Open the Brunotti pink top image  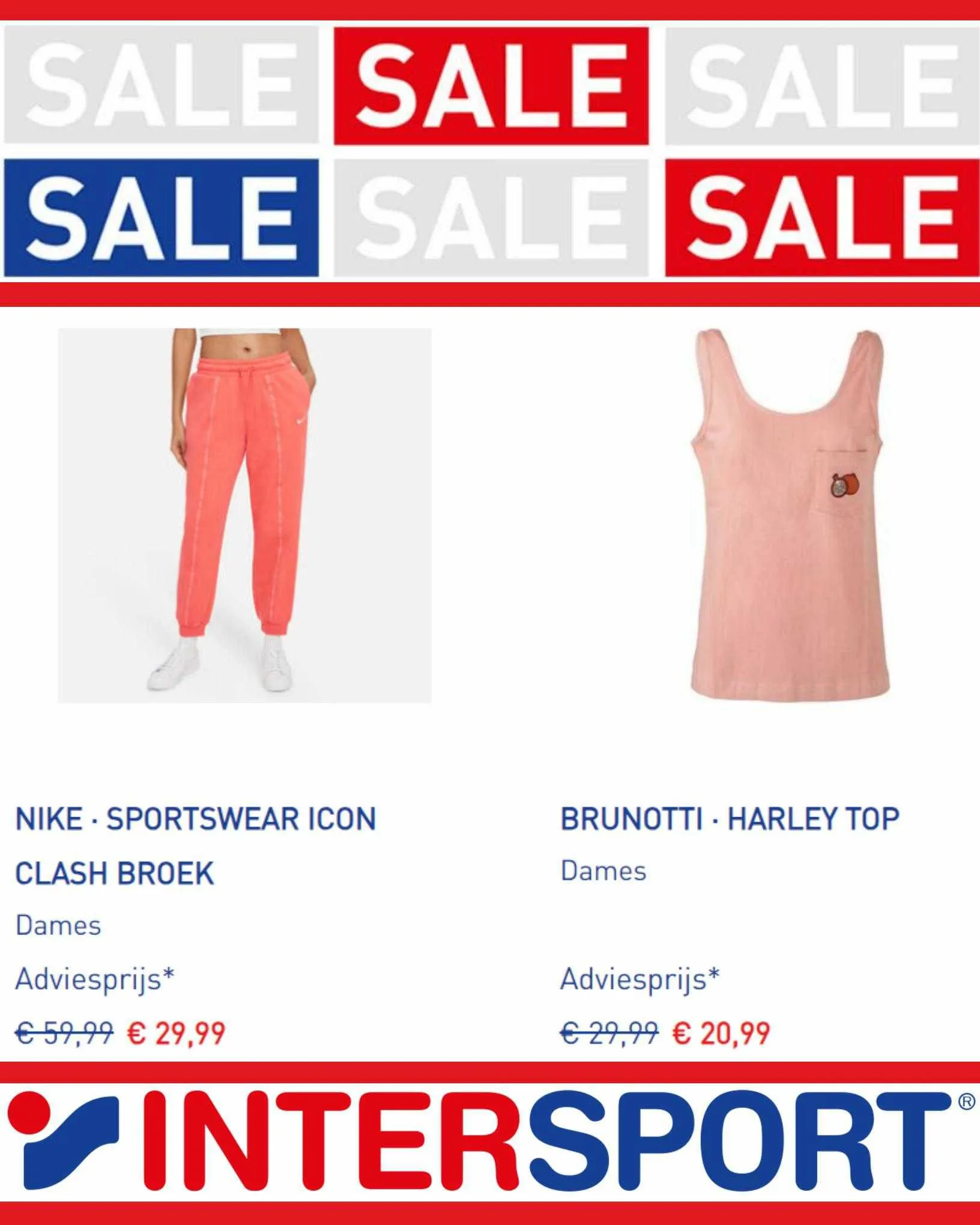click(790, 515)
